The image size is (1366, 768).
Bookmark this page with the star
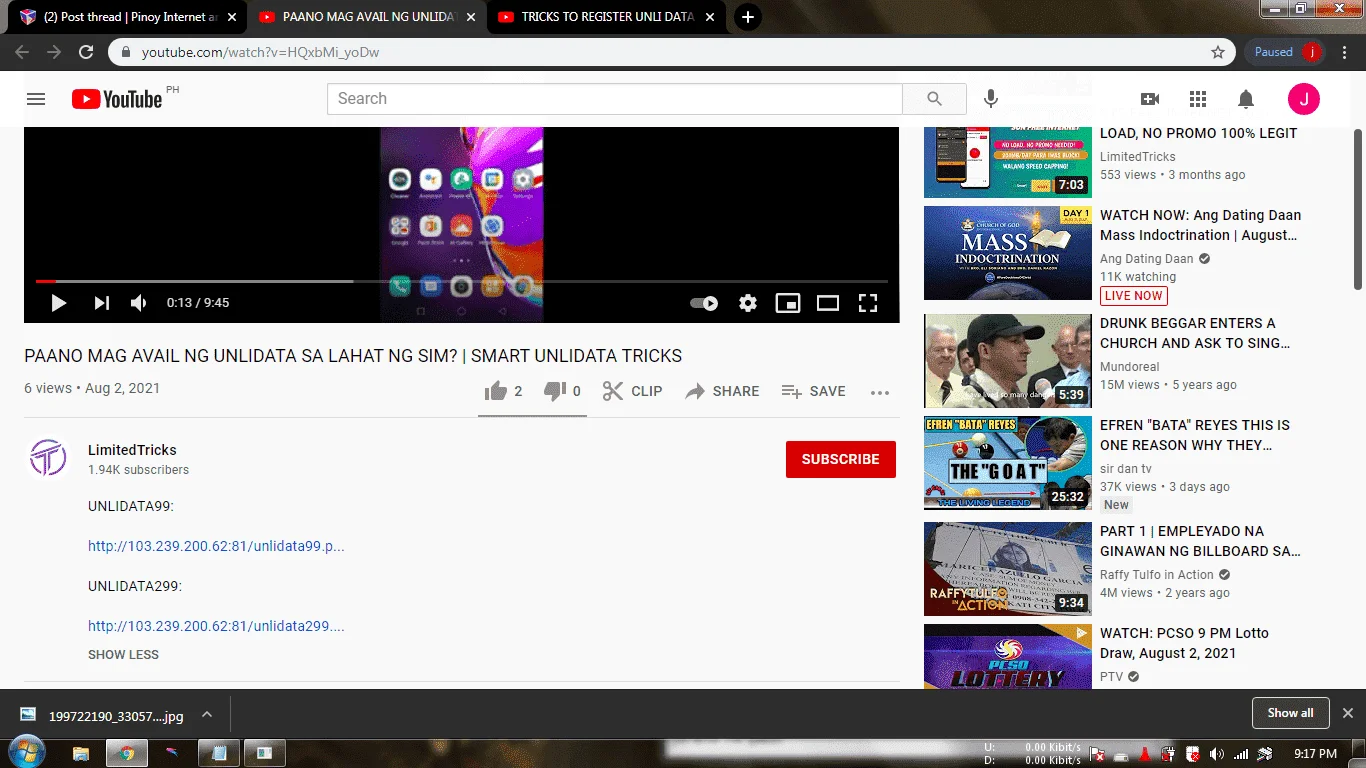click(1218, 52)
